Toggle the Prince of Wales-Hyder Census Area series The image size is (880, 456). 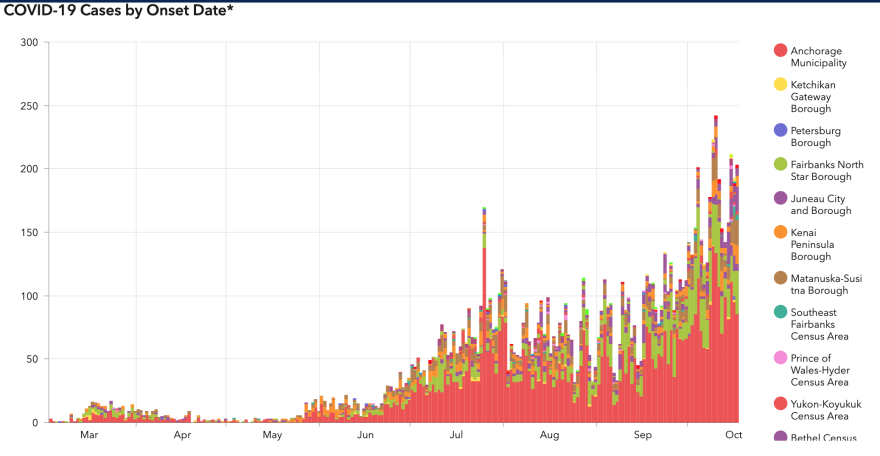(817, 369)
